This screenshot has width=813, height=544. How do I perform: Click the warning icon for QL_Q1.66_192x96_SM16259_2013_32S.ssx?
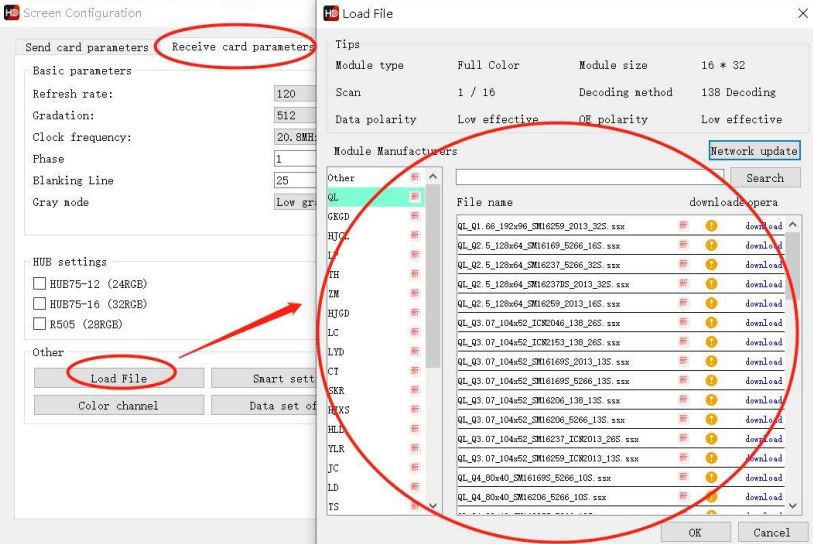click(711, 226)
